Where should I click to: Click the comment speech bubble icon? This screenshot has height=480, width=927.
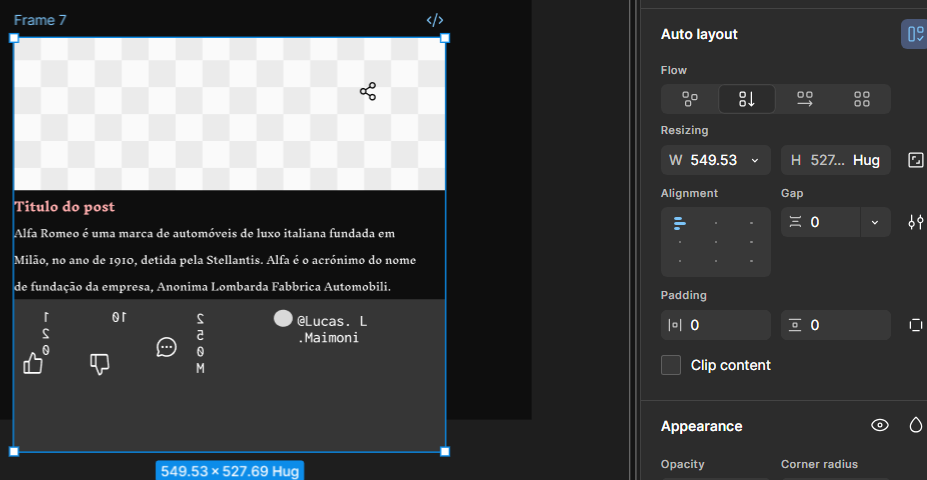click(166, 347)
